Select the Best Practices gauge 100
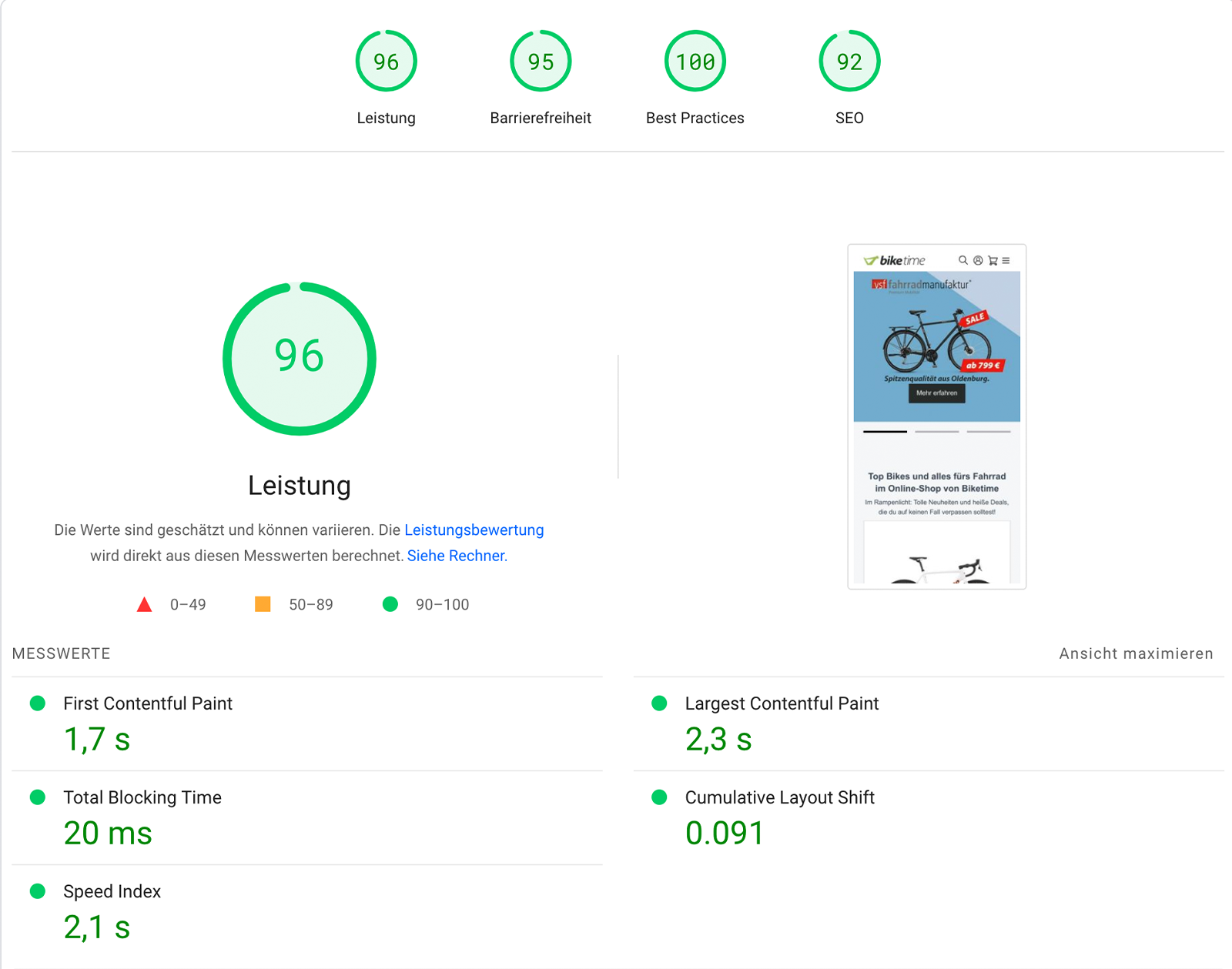The height and width of the screenshot is (969, 1232). 695,62
